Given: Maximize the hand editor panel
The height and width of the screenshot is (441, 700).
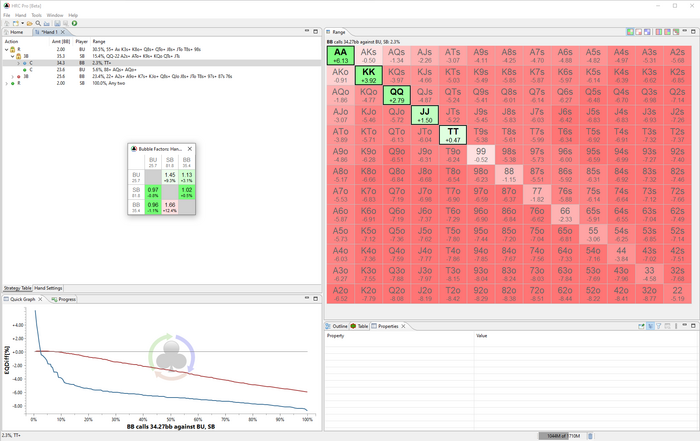Looking at the screenshot, I should tap(316, 31).
